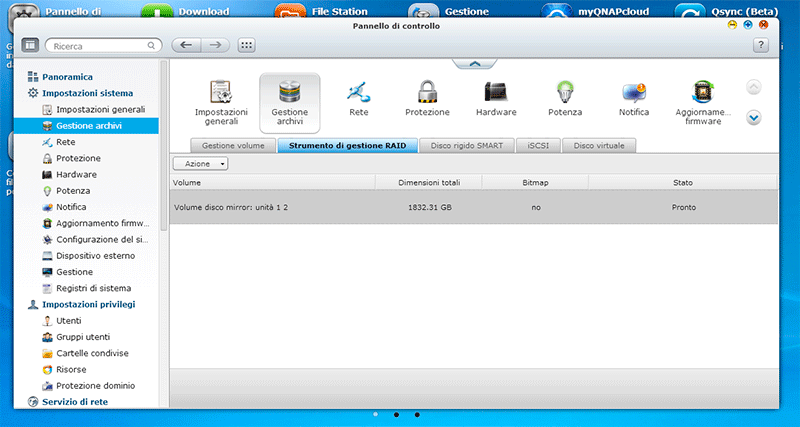The height and width of the screenshot is (427, 800).
Task: Select the Volume disco mirror row
Action: 473,207
